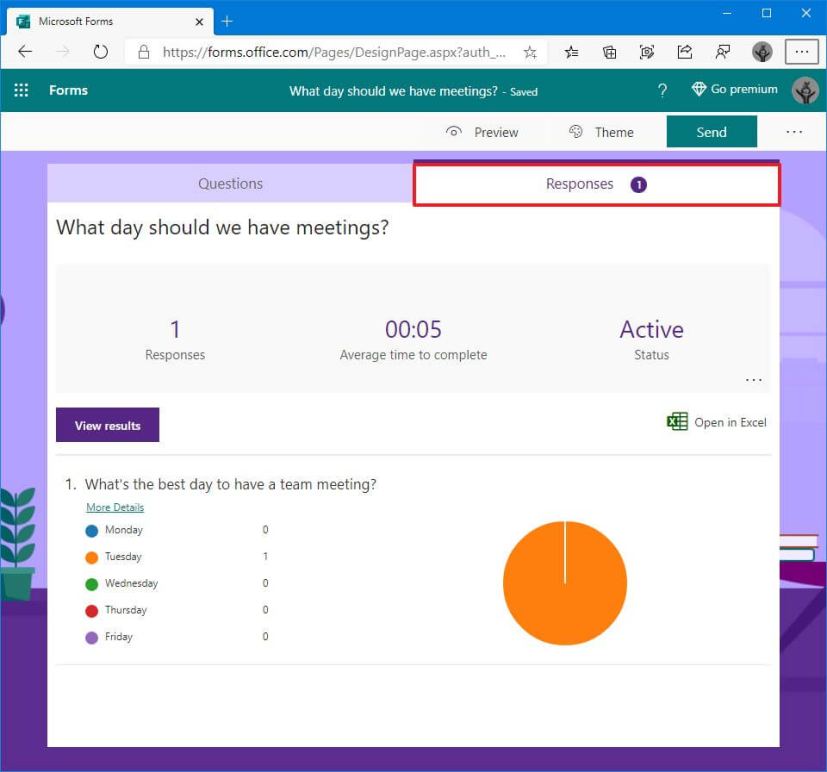Open the Forms app launcher grid

pyautogui.click(x=21, y=90)
